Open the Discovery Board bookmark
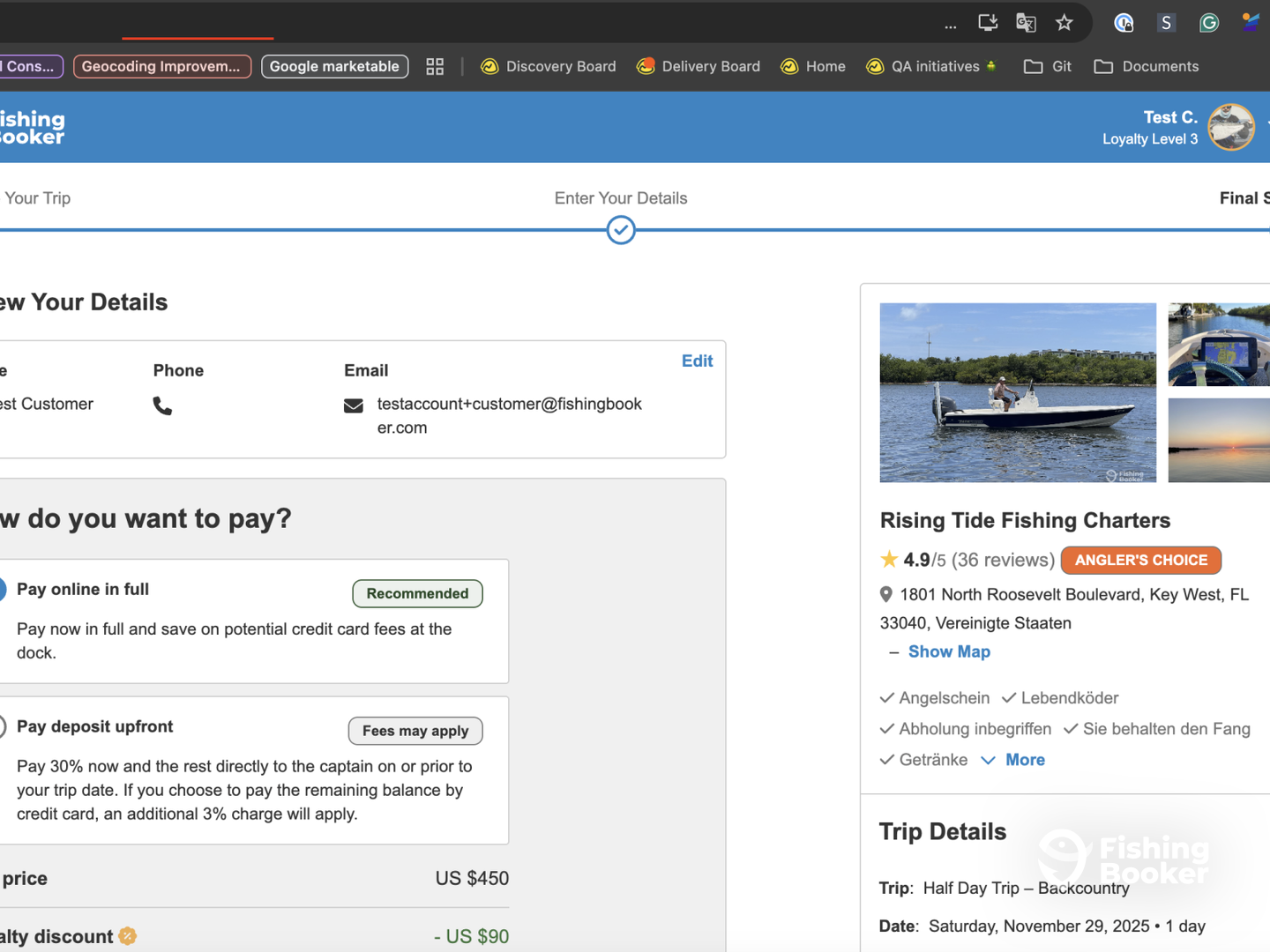 click(x=549, y=67)
